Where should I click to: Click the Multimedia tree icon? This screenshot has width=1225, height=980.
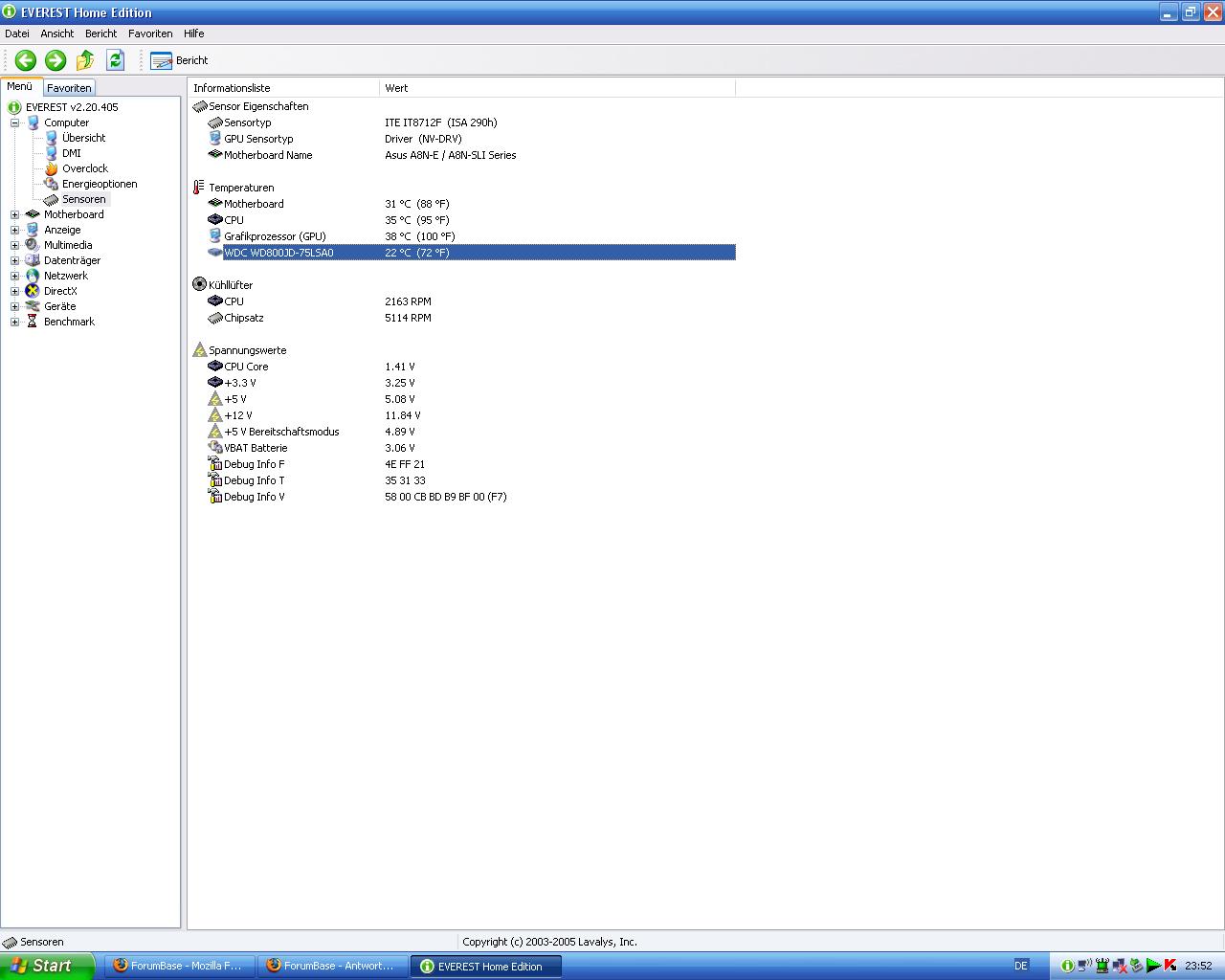click(33, 245)
